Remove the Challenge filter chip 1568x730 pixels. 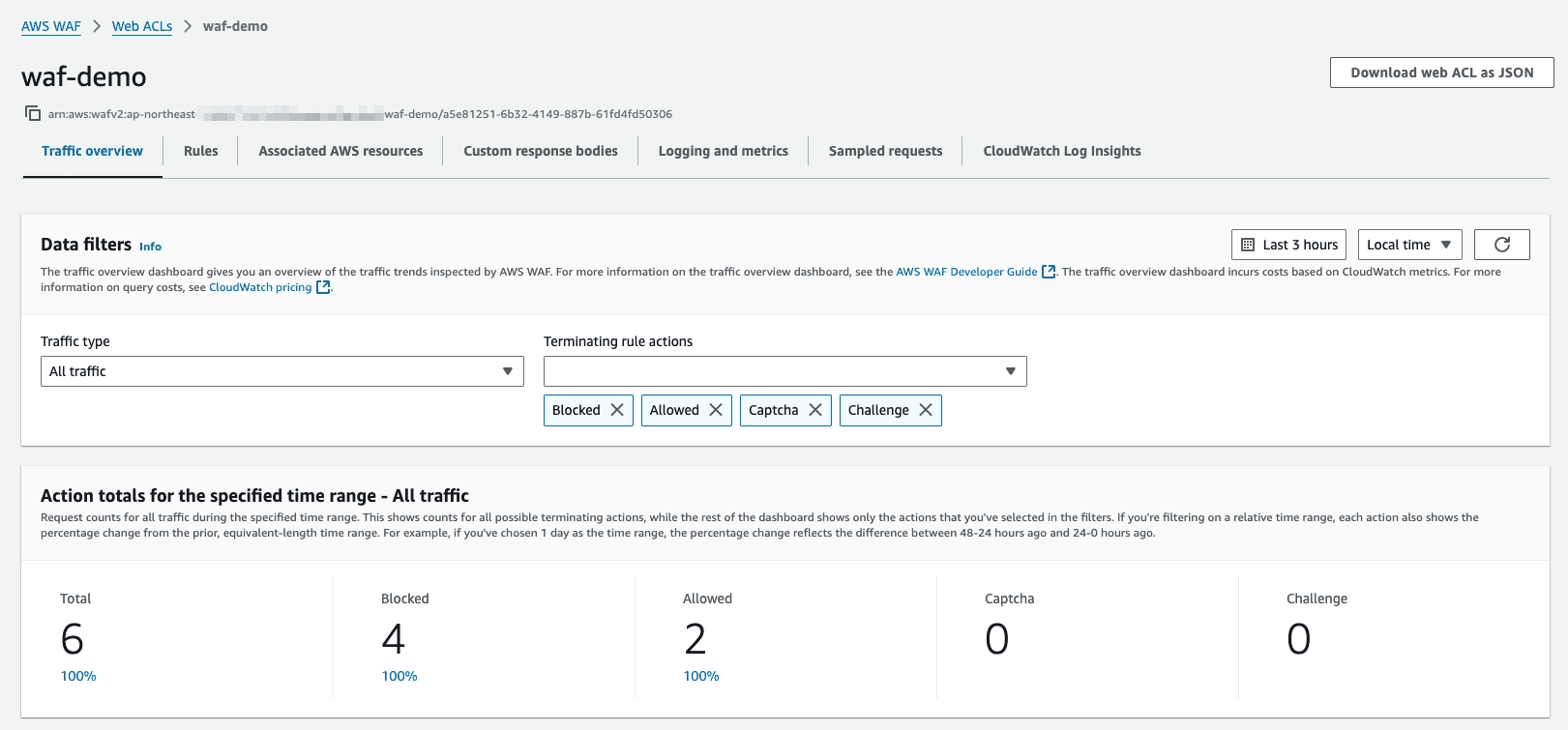926,410
